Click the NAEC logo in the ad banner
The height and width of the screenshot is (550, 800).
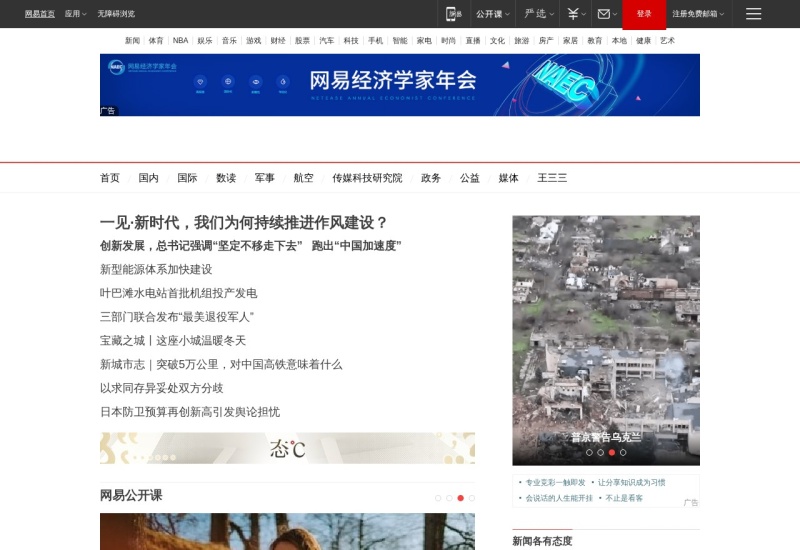click(x=116, y=67)
